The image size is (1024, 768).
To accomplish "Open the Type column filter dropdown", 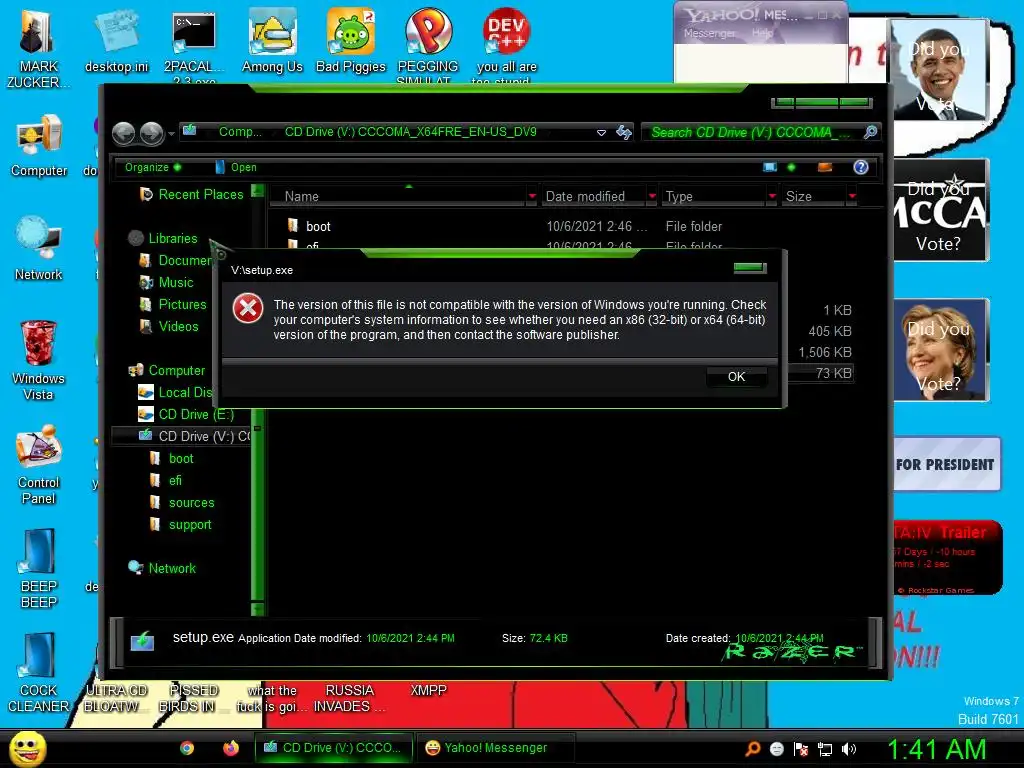I will [772, 196].
